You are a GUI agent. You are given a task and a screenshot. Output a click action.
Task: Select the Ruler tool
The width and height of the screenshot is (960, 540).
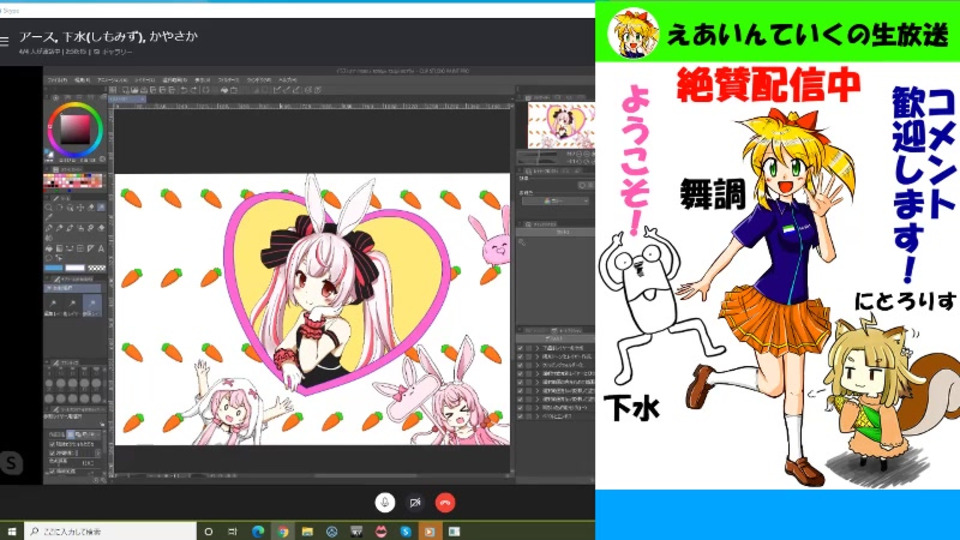(91, 249)
